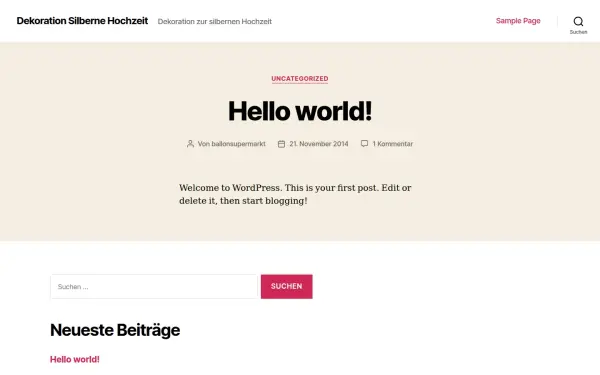Open the 21. November 2014 date link
Viewport: 600px width, 375px height.
(x=319, y=144)
